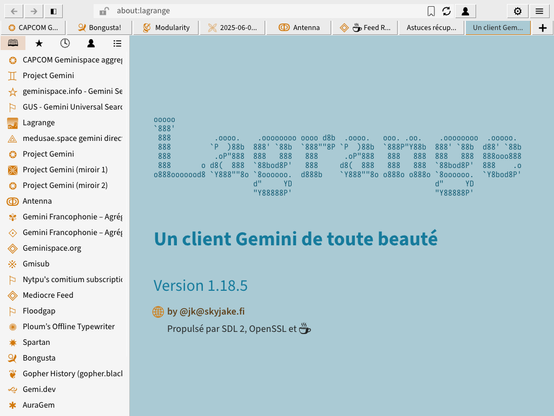Show the Feeds star sidebar tab
This screenshot has height=416, width=554.
(x=39, y=43)
